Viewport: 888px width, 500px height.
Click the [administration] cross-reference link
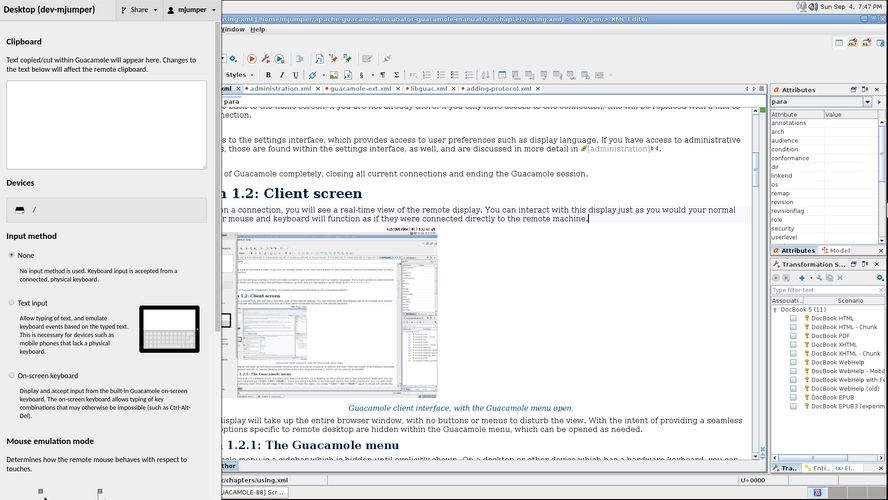pos(618,149)
